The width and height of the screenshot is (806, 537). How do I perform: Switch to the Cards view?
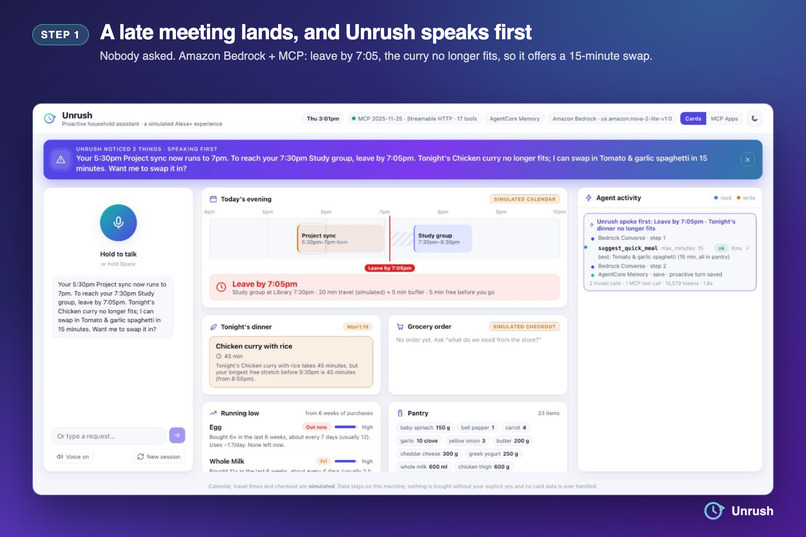(x=693, y=119)
